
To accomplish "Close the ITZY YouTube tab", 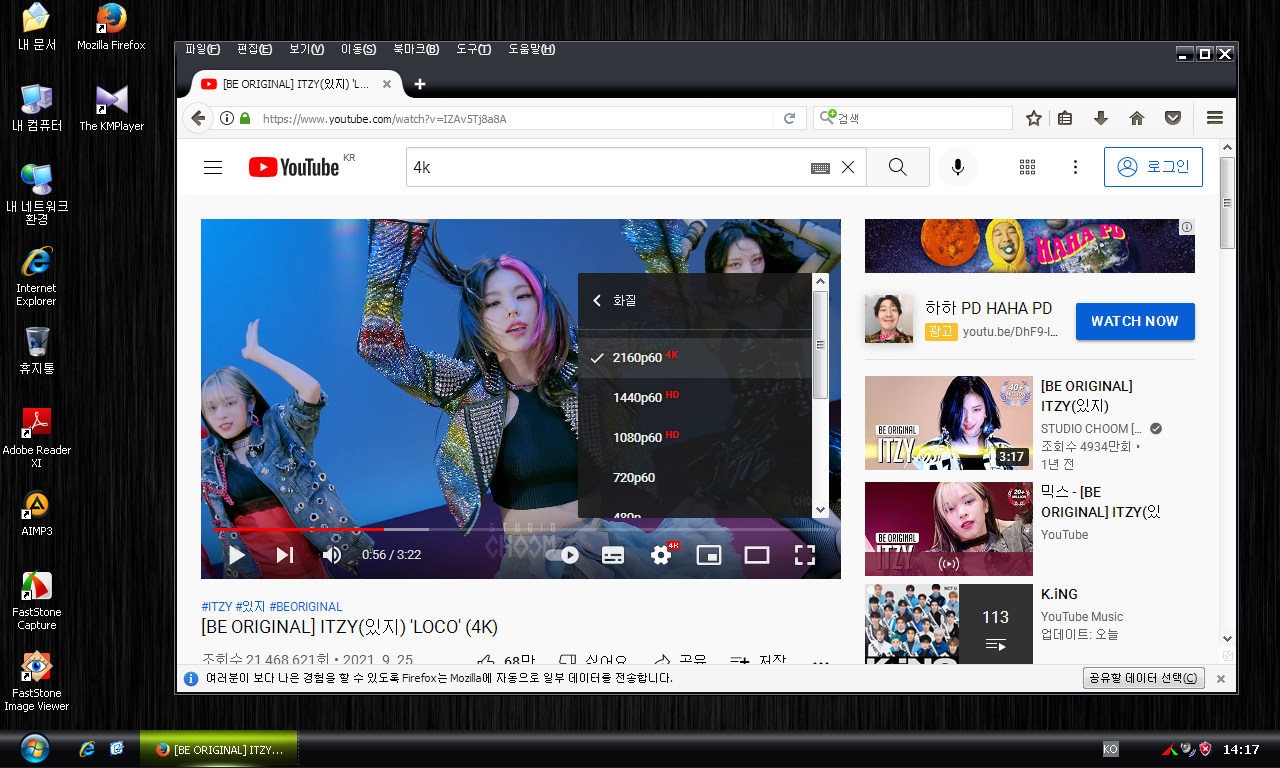I will pos(387,84).
